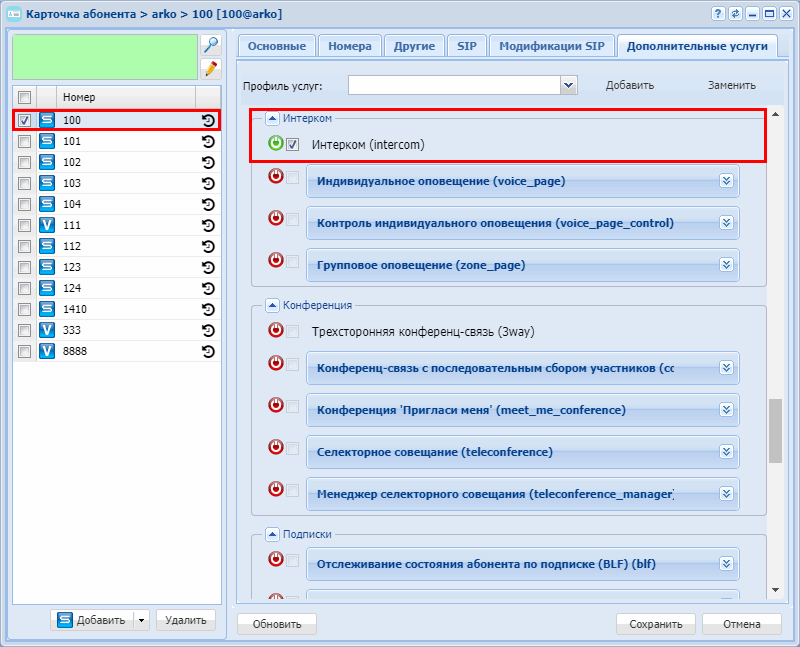Click the vertical scrollbar thumb
Screen dimensions: 800x647
[775, 430]
